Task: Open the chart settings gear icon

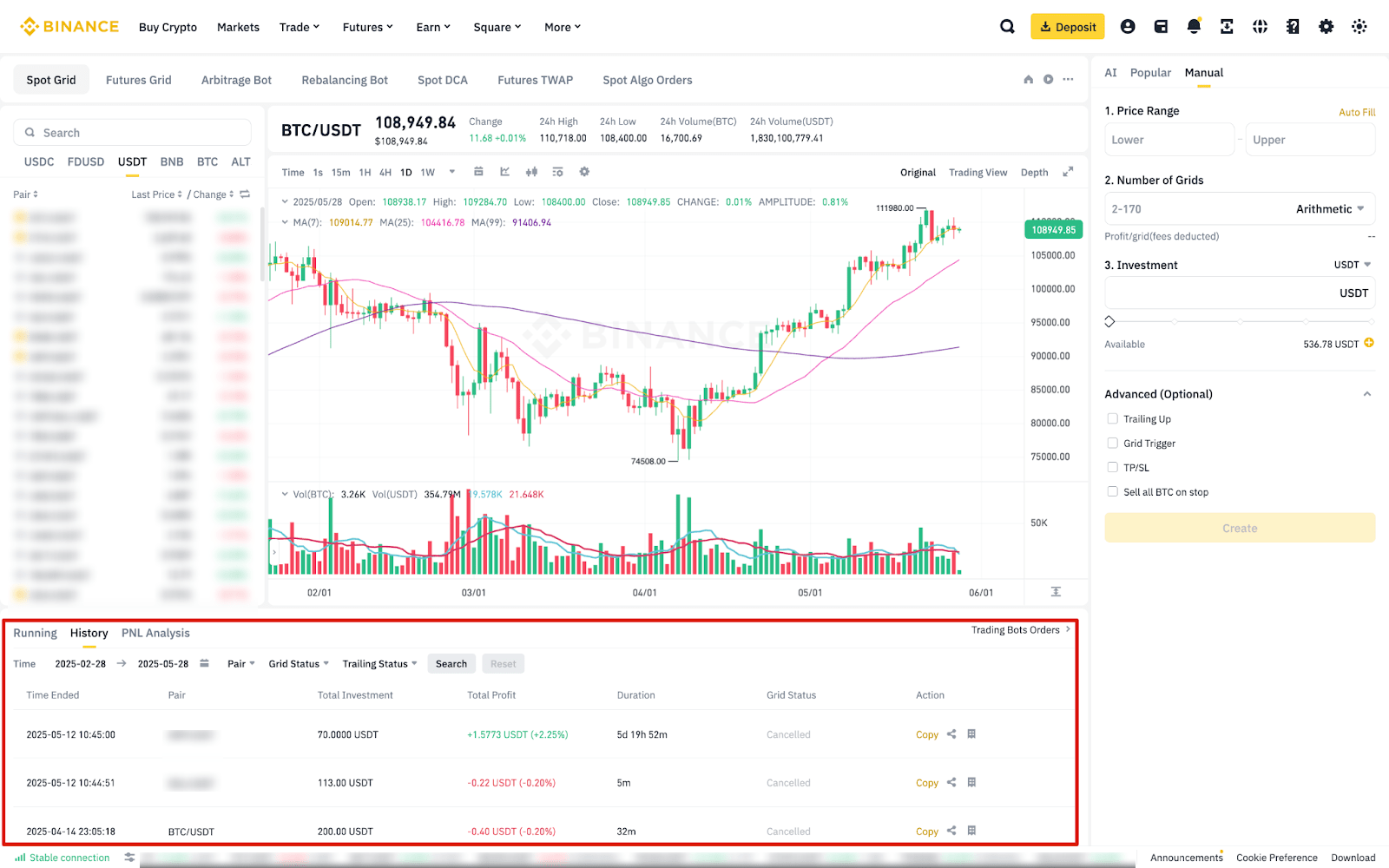Action: tap(584, 172)
